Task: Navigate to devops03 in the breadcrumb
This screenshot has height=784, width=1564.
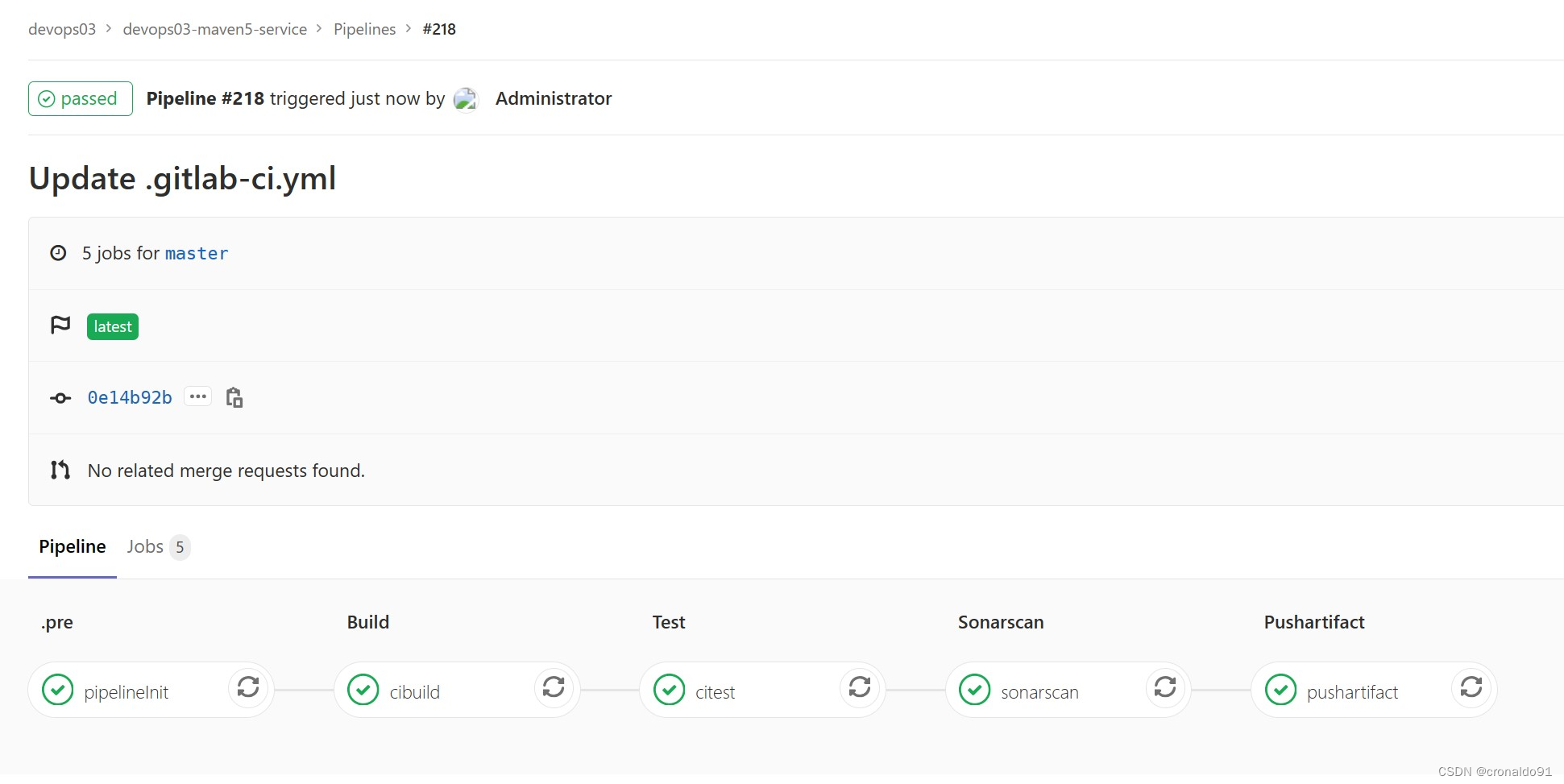Action: pos(60,28)
